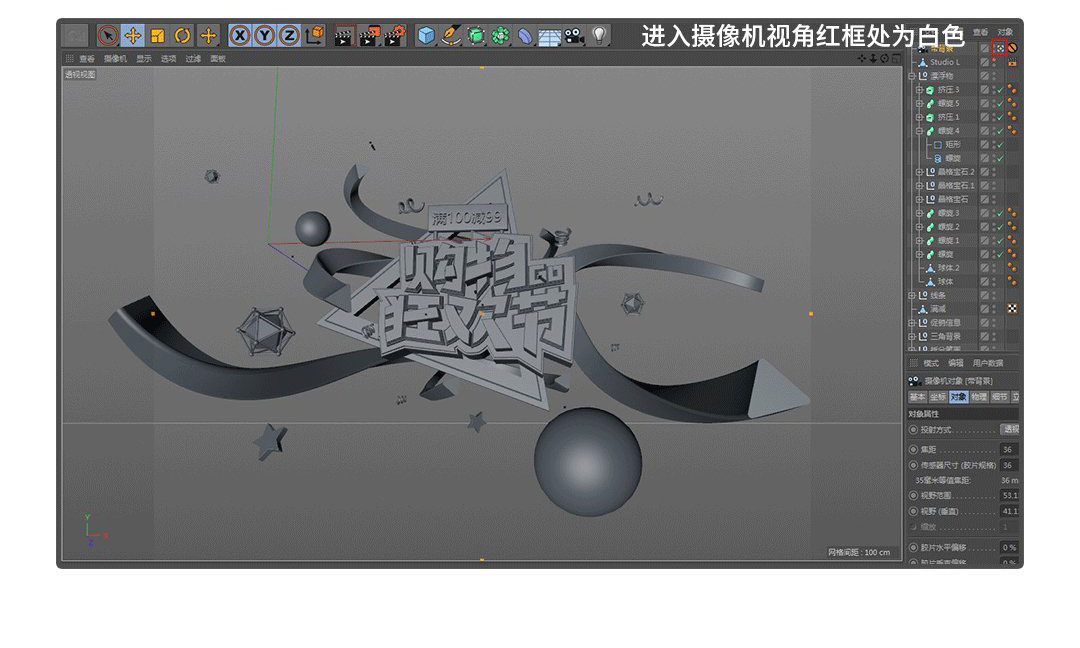Add a Cube primitive object

[x=426, y=35]
